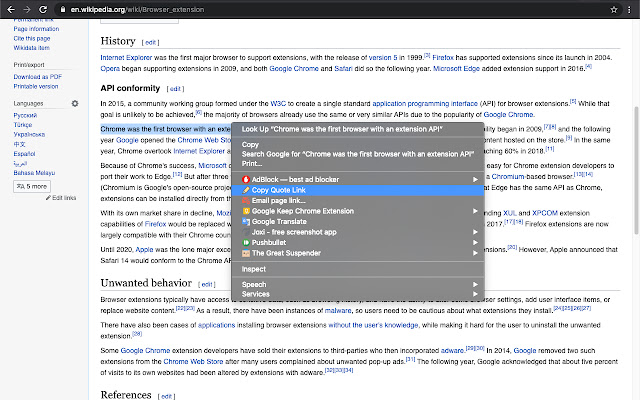Image resolution: width=640 pixels, height=400 pixels.
Task: Click the page vertical scrollbar thumb
Action: click(636, 170)
